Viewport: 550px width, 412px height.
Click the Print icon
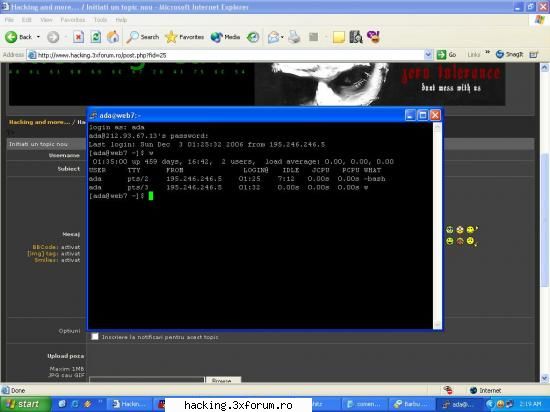coord(294,37)
